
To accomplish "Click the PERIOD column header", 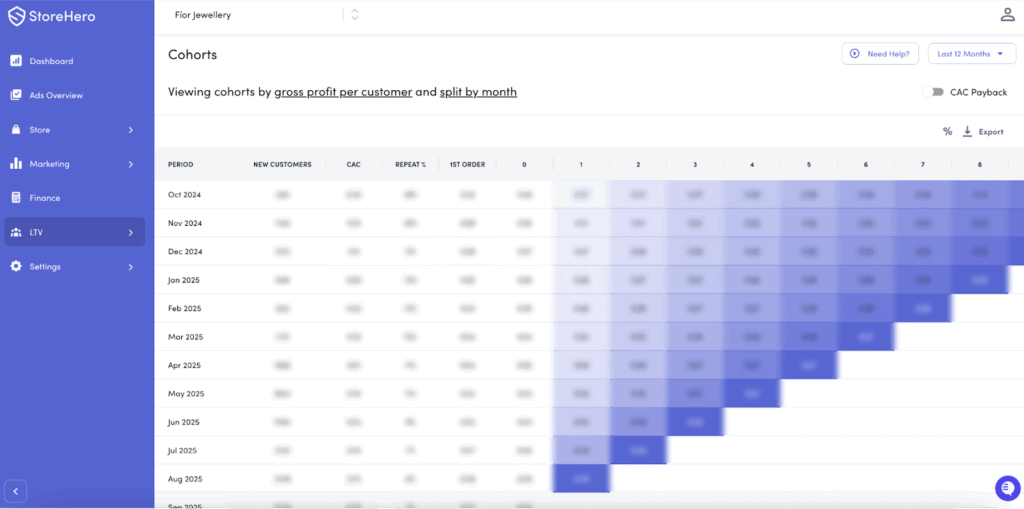I will coord(180,165).
